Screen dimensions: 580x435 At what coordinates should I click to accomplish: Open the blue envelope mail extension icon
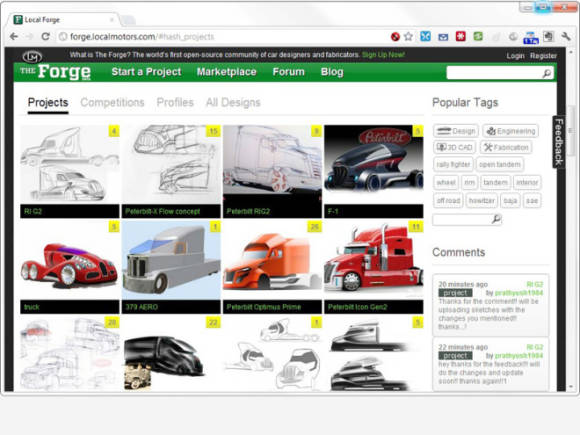443,36
